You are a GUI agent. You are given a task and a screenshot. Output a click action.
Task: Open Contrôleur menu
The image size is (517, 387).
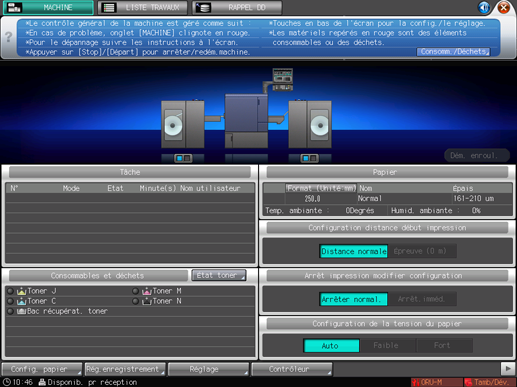[x=292, y=369]
